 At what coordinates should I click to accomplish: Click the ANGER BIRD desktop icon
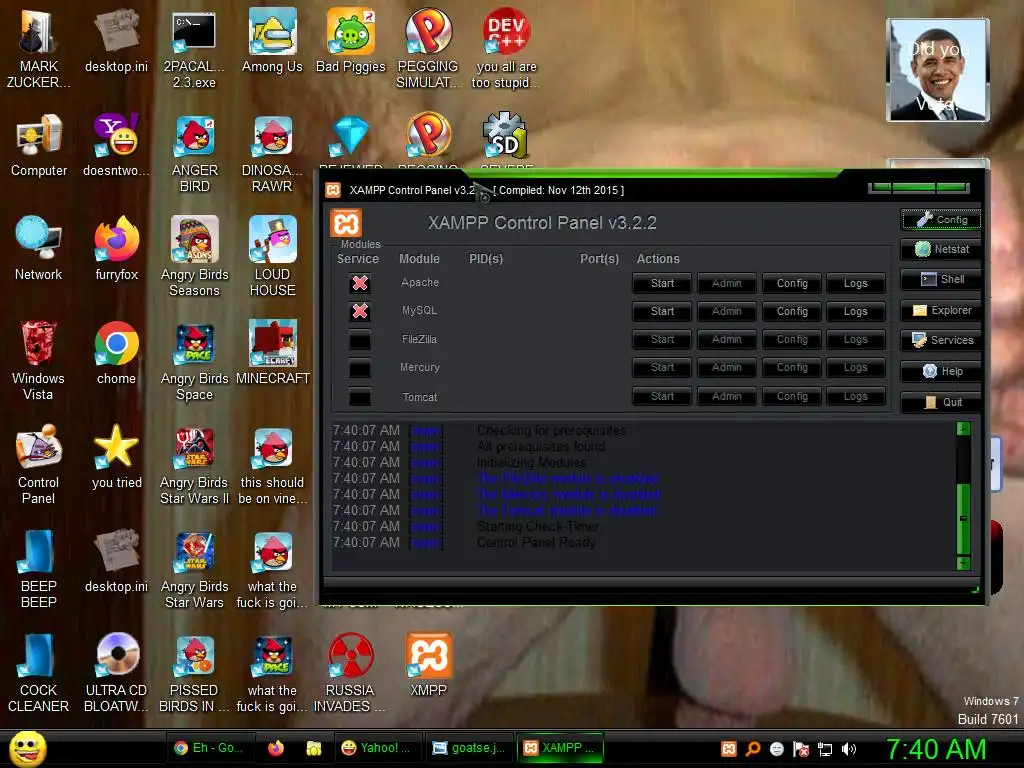(194, 153)
